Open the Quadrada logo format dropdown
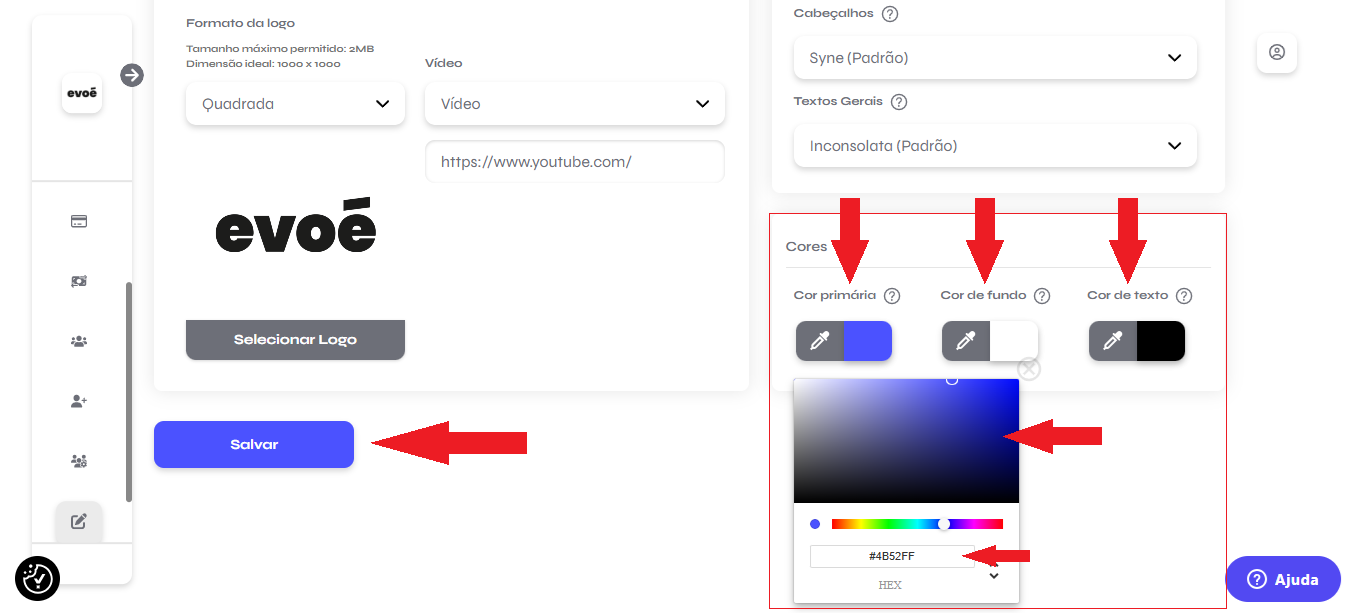Viewport: 1356px width, 613px height. 295,104
